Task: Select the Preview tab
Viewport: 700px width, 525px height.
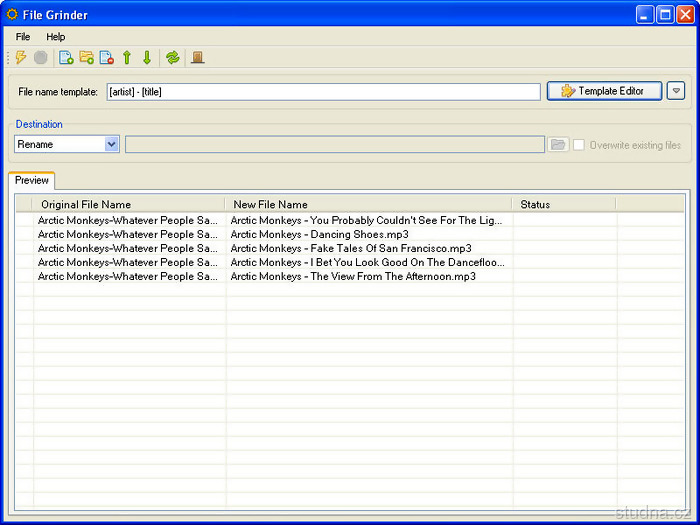Action: [x=32, y=181]
